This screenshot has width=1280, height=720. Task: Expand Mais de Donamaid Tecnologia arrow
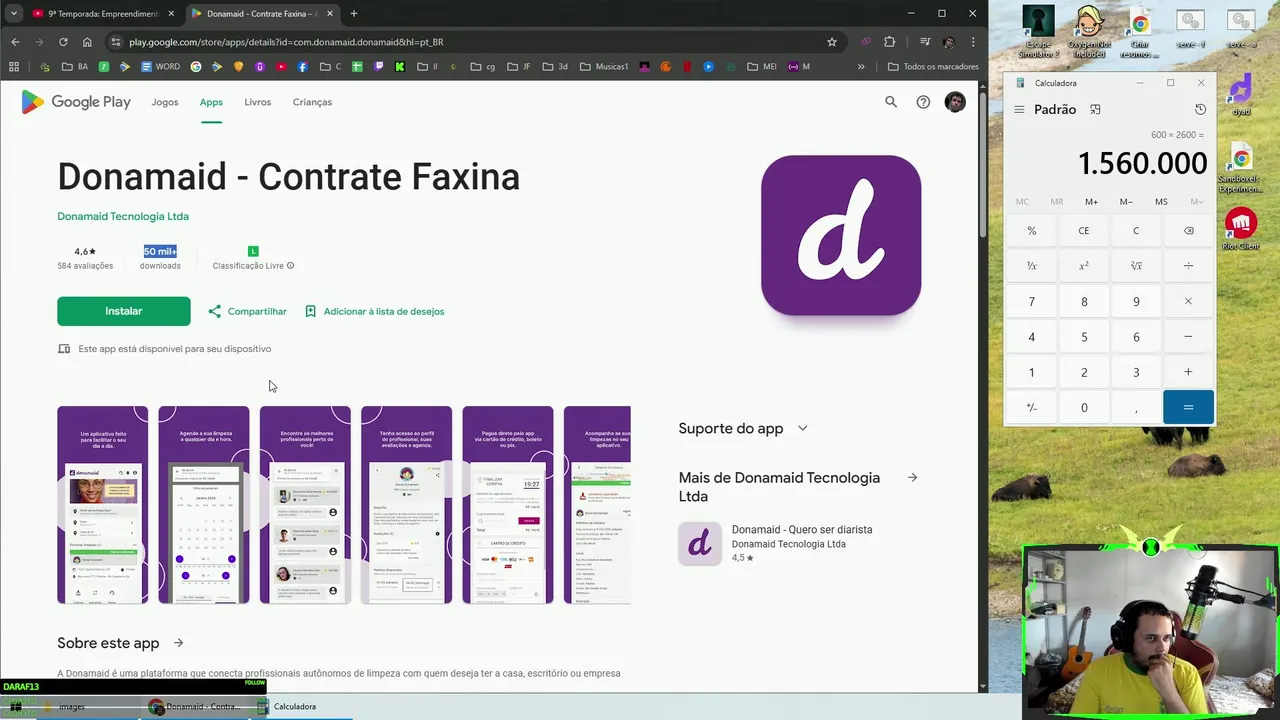click(x=912, y=477)
